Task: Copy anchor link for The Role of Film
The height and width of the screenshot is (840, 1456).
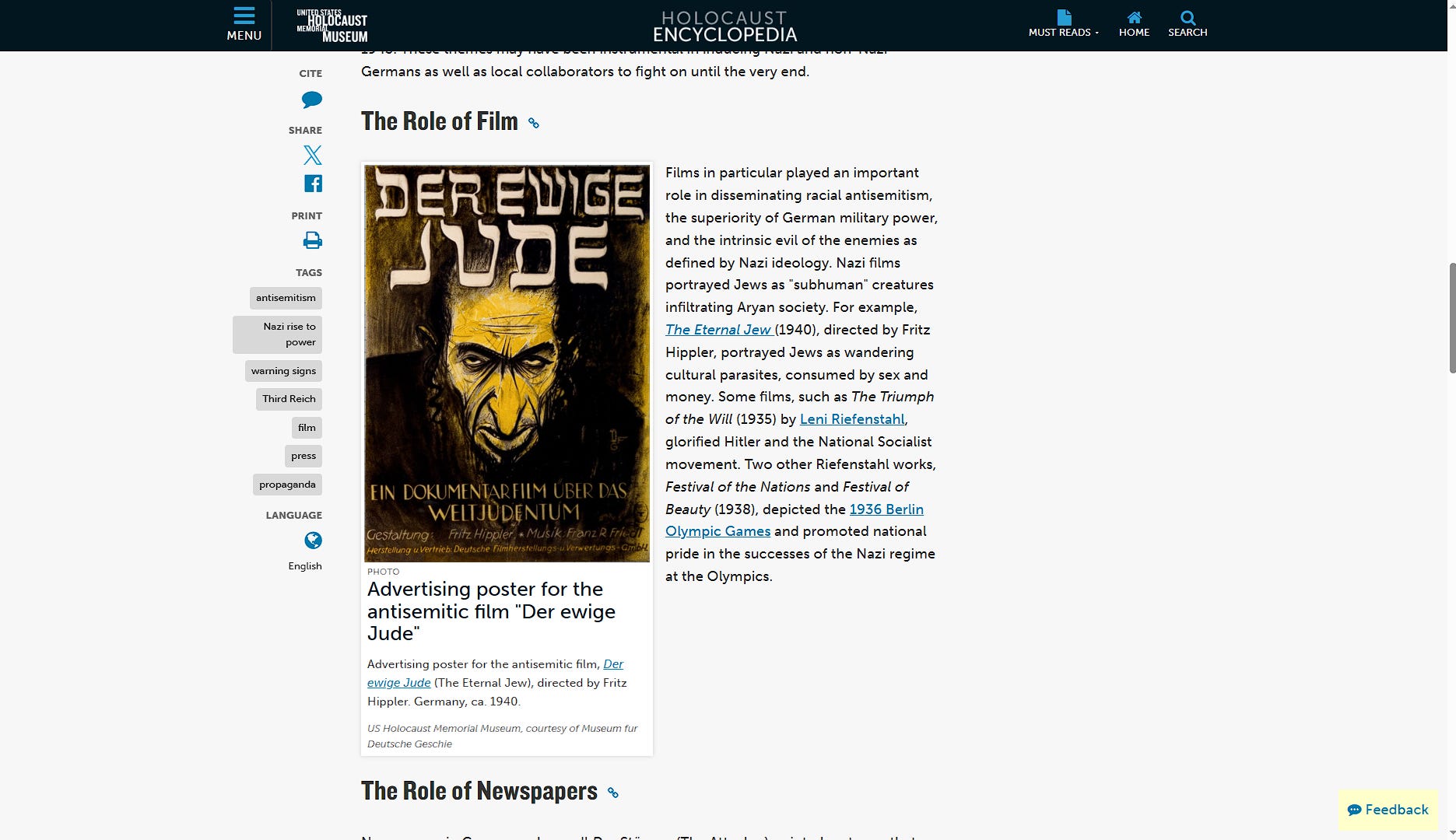Action: (x=534, y=123)
